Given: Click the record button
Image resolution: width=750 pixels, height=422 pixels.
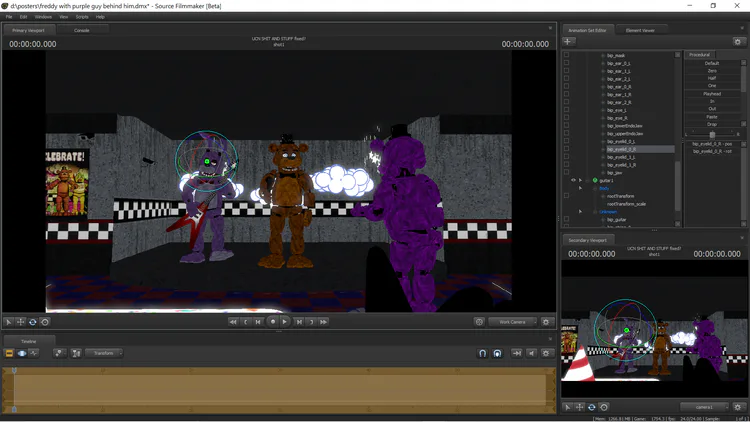Looking at the screenshot, I should [x=273, y=322].
